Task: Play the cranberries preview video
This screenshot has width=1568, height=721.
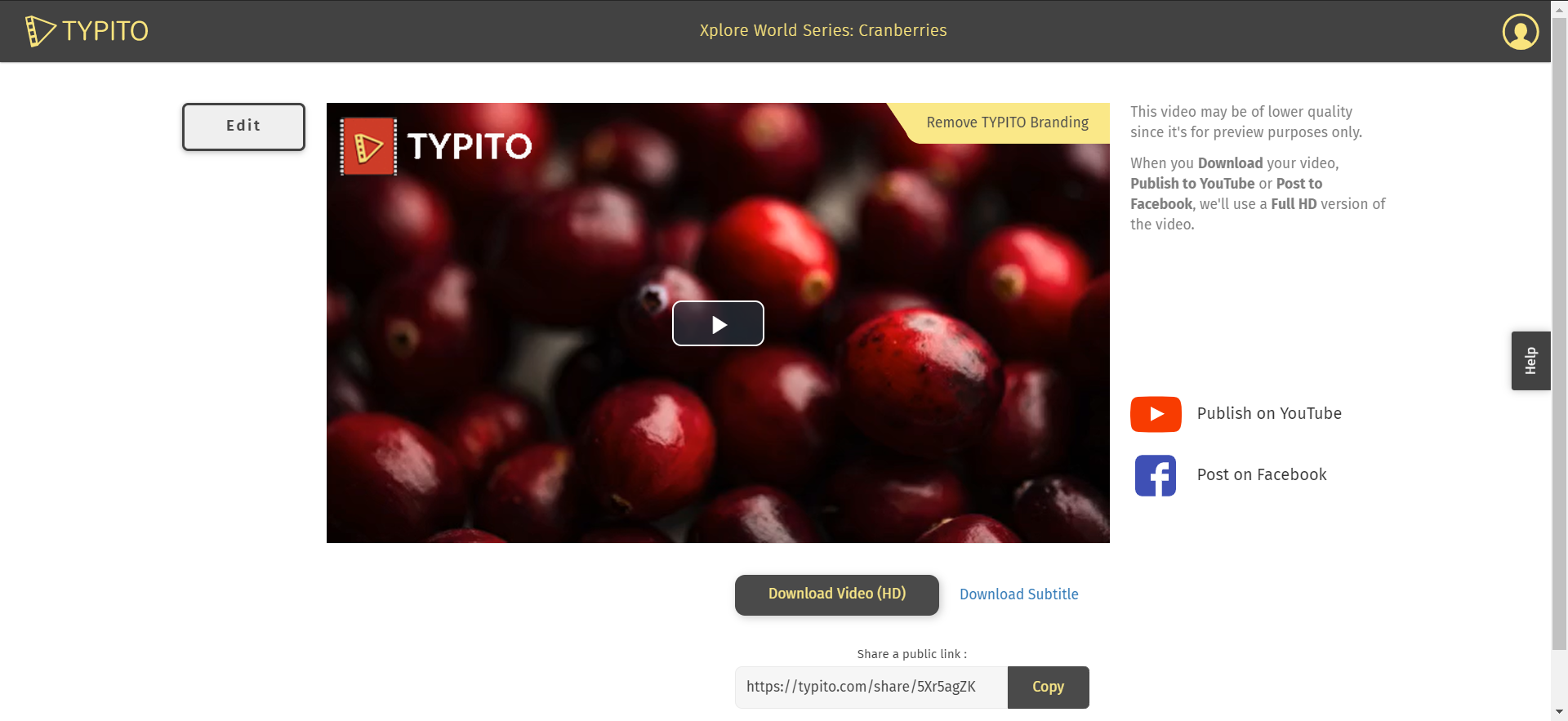Action: click(718, 323)
